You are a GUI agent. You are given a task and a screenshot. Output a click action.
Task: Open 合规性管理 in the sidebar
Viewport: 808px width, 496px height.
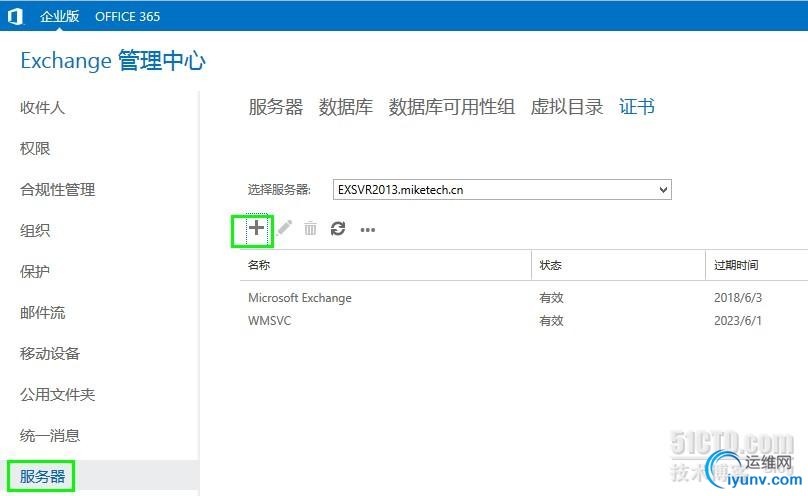tap(57, 190)
